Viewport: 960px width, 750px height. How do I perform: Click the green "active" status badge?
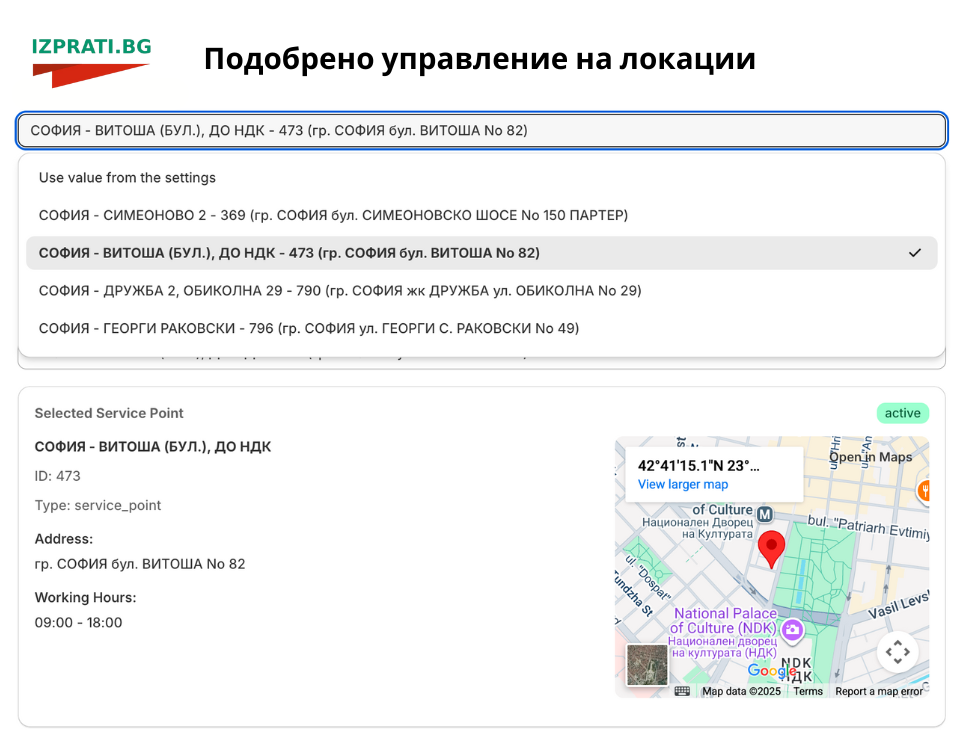[x=902, y=413]
